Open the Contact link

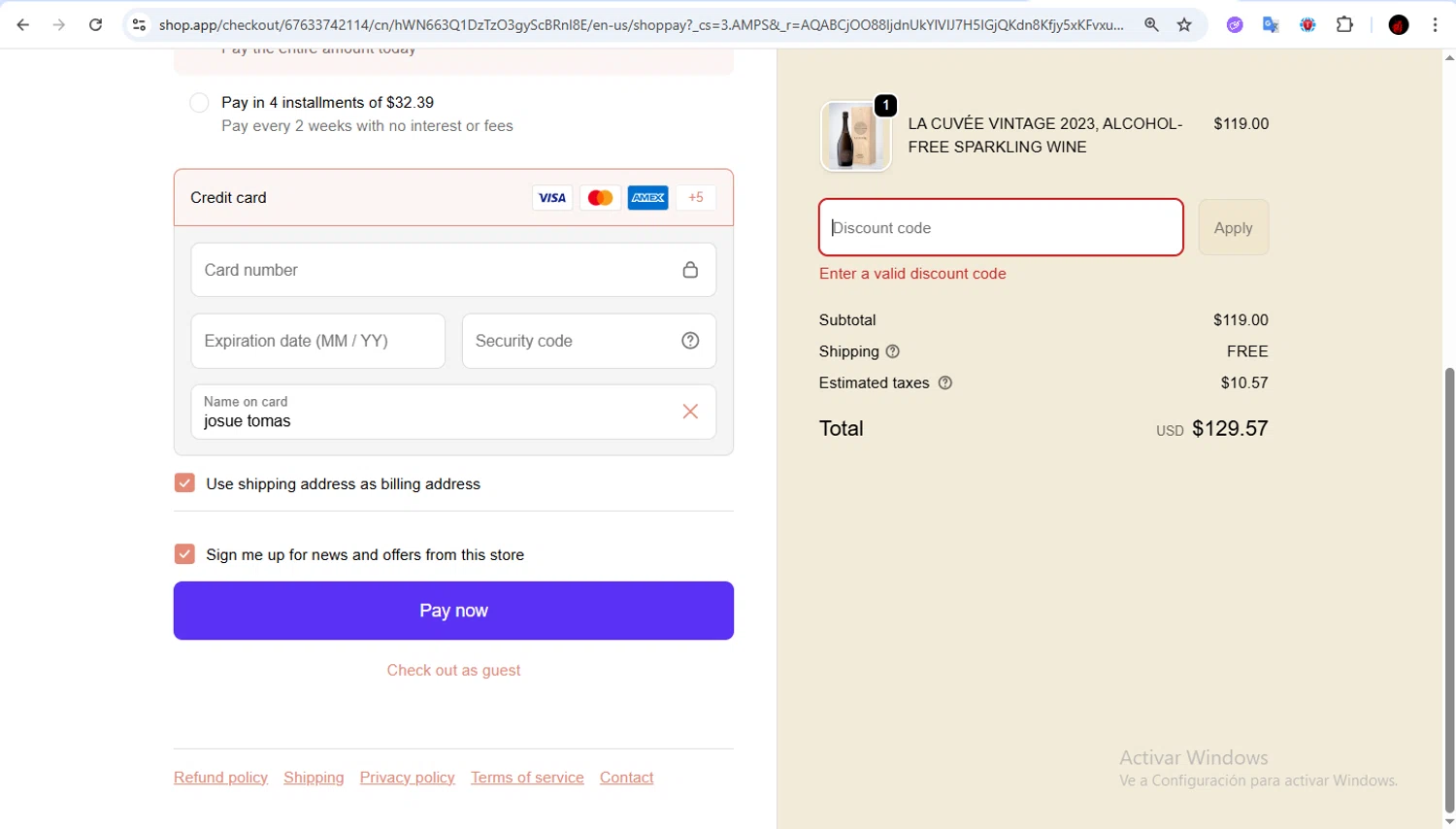(626, 778)
